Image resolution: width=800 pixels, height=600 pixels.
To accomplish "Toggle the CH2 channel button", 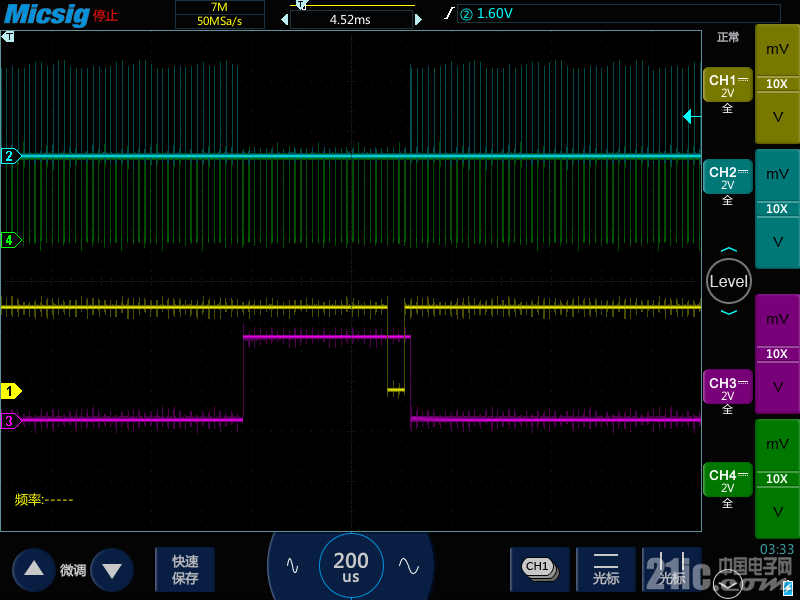I will [728, 177].
